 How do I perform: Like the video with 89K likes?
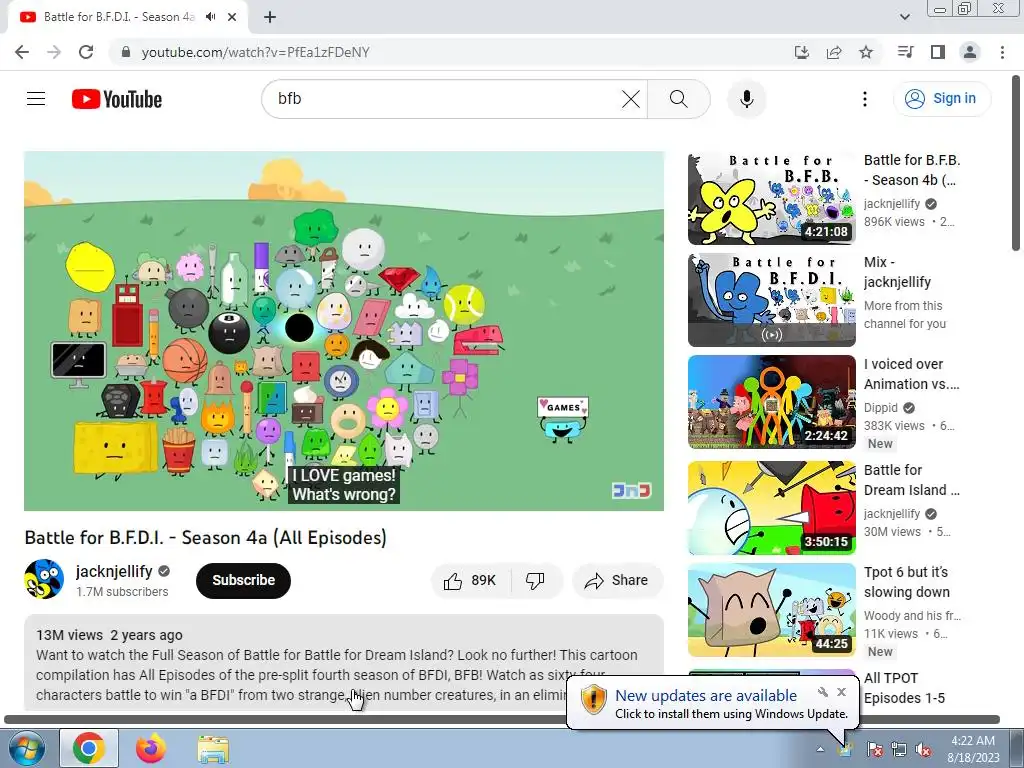470,581
